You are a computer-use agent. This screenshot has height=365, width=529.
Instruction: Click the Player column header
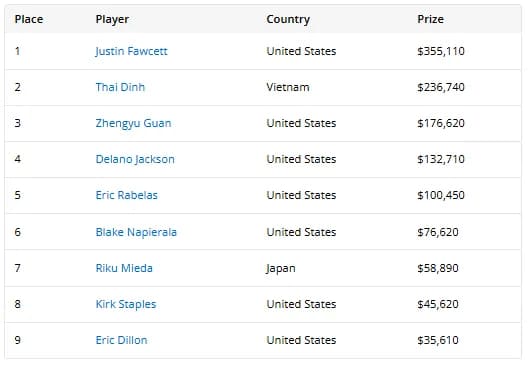click(112, 20)
